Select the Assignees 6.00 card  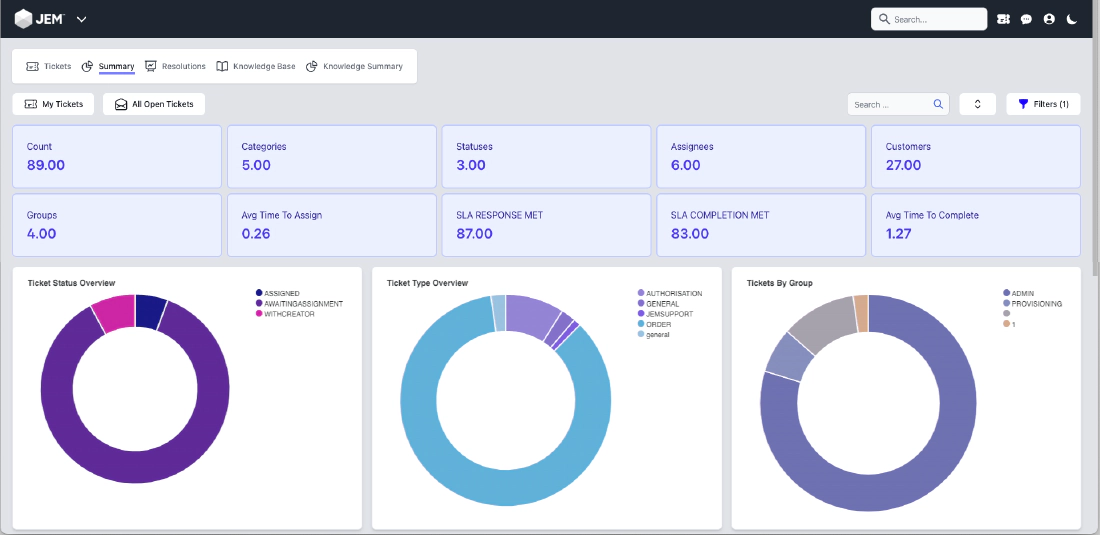(761, 156)
